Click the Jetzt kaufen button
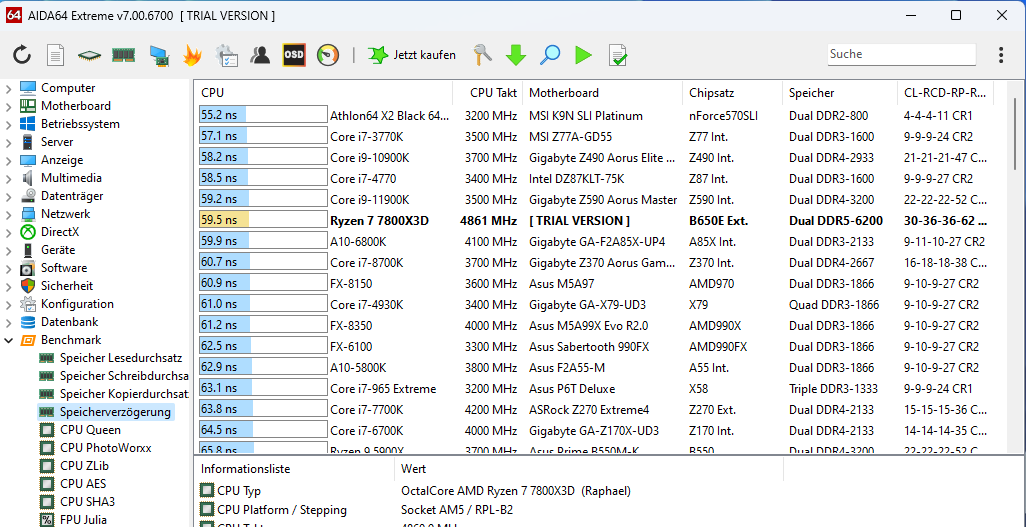 tap(412, 55)
